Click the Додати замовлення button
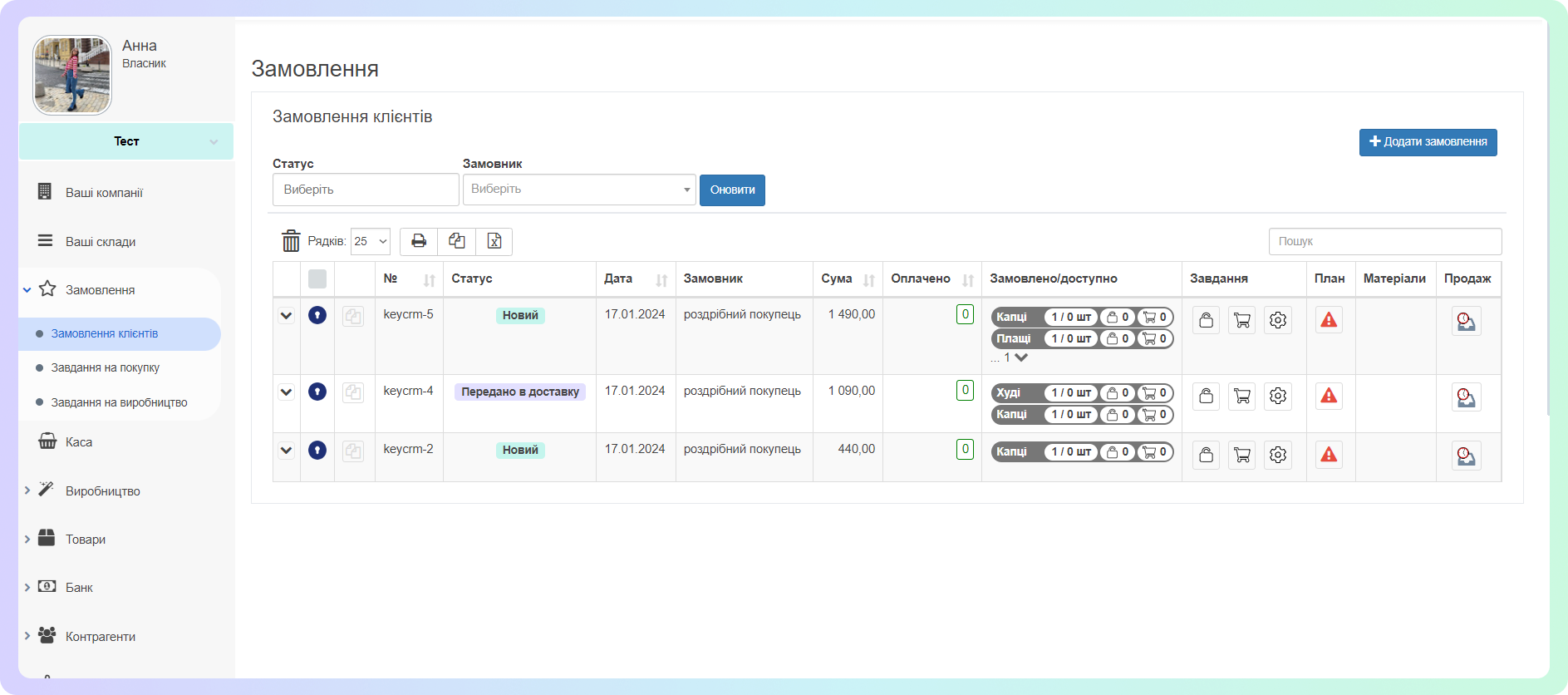This screenshot has width=1568, height=695. [1428, 142]
